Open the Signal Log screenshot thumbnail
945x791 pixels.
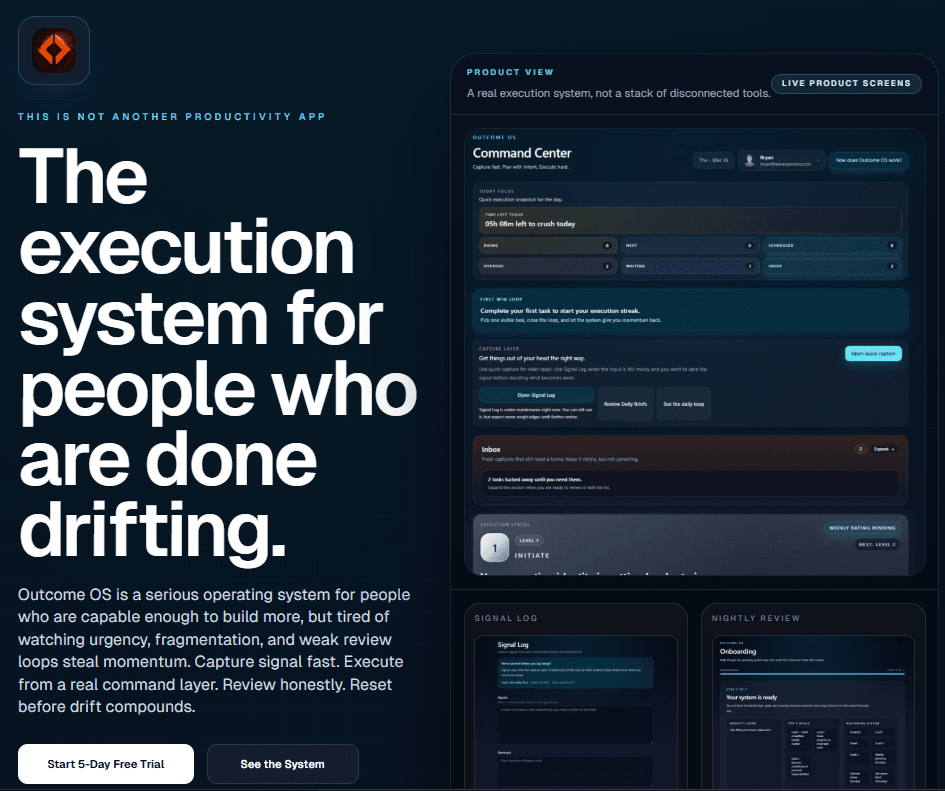[576, 713]
